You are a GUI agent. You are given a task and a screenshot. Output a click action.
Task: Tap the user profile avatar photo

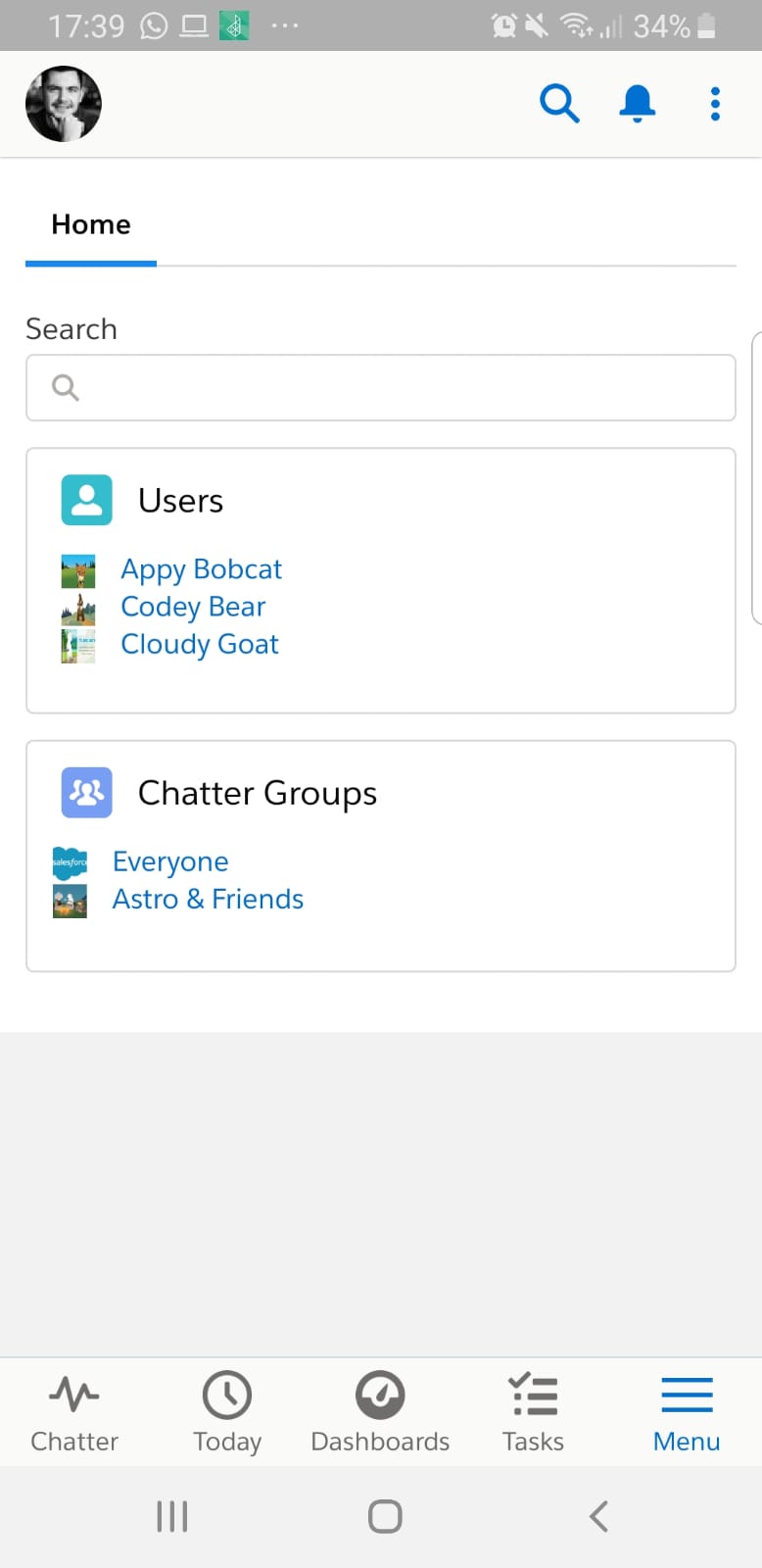(64, 104)
